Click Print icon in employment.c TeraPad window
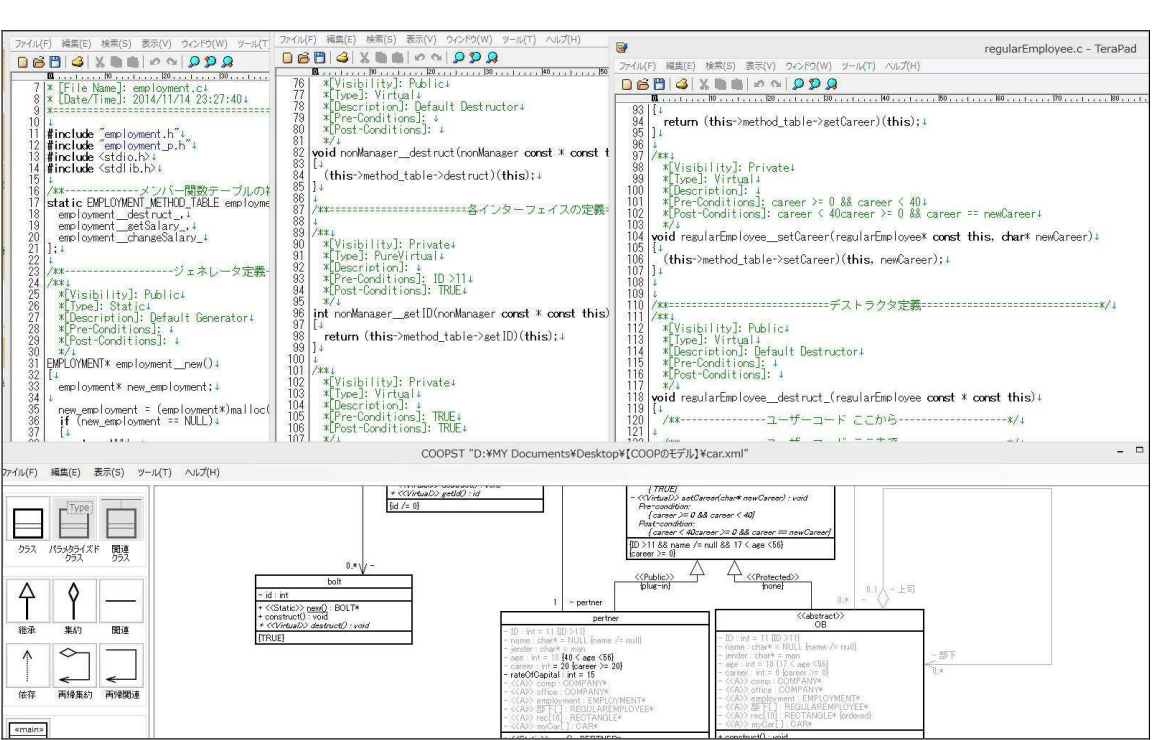1152x740 pixels. click(x=77, y=62)
